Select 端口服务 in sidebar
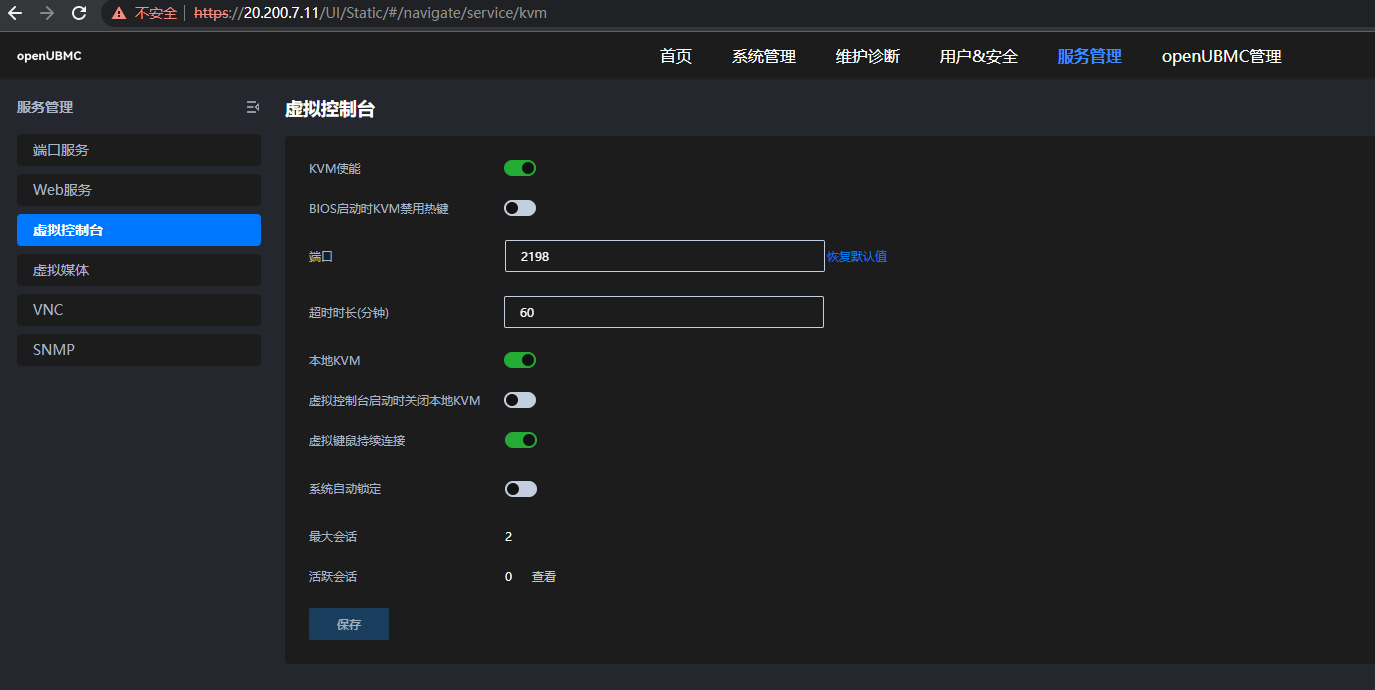Viewport: 1375px width, 690px height. [x=139, y=150]
